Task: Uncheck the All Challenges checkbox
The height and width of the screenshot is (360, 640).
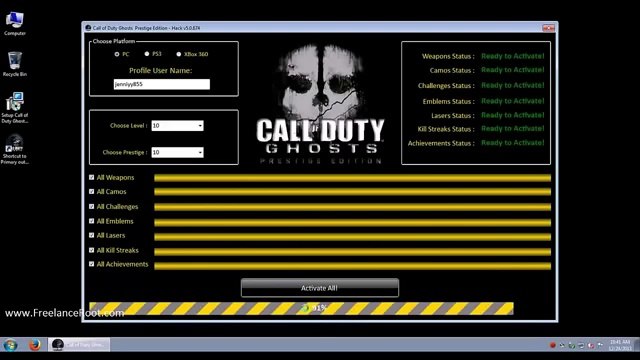Action: 91,207
